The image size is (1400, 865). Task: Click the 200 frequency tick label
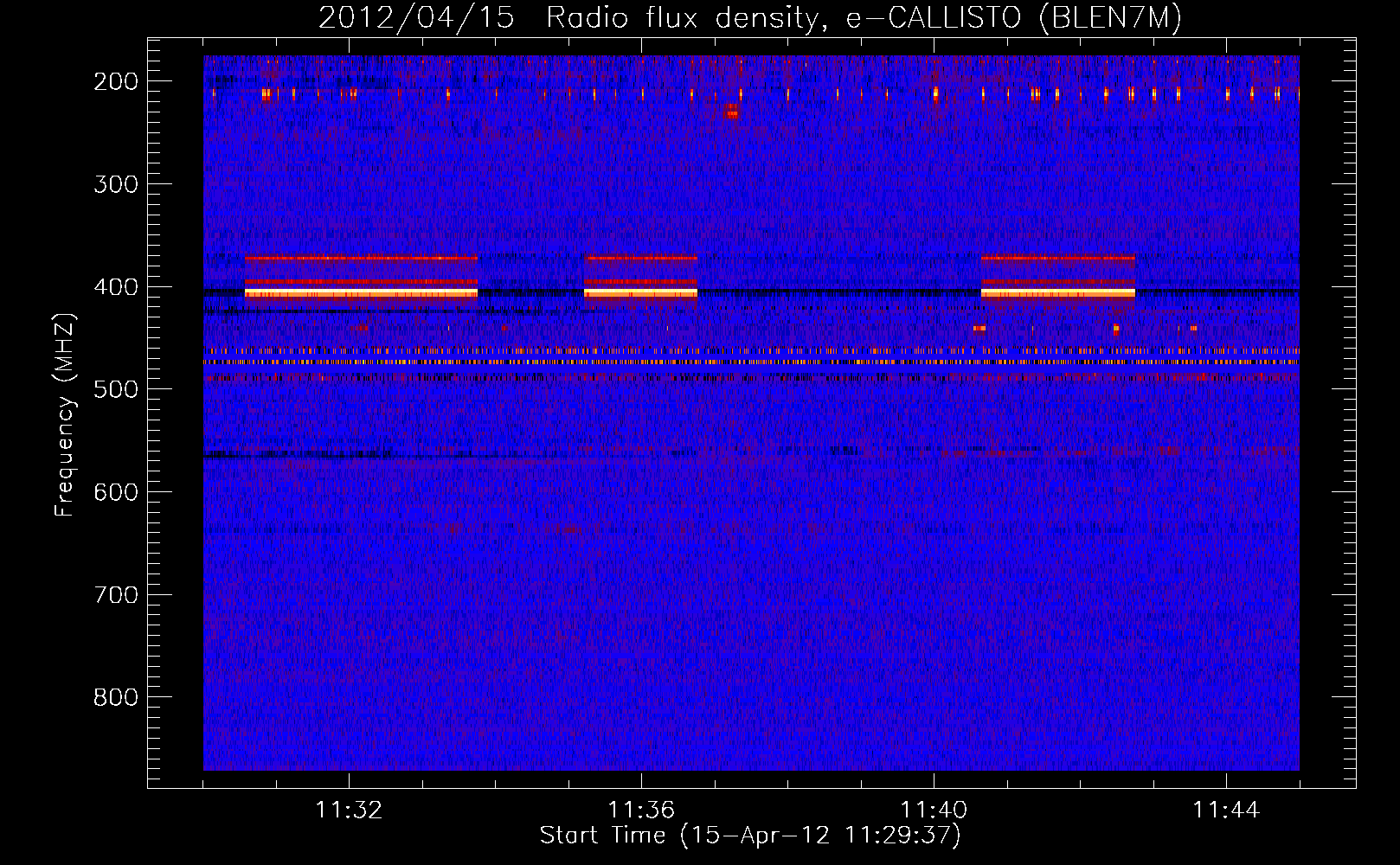click(115, 81)
